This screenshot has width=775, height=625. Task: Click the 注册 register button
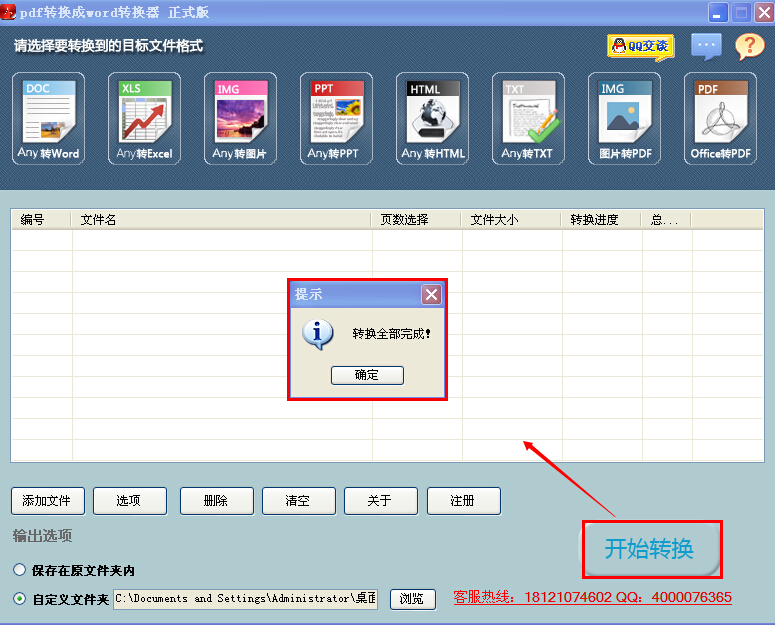coord(464,501)
